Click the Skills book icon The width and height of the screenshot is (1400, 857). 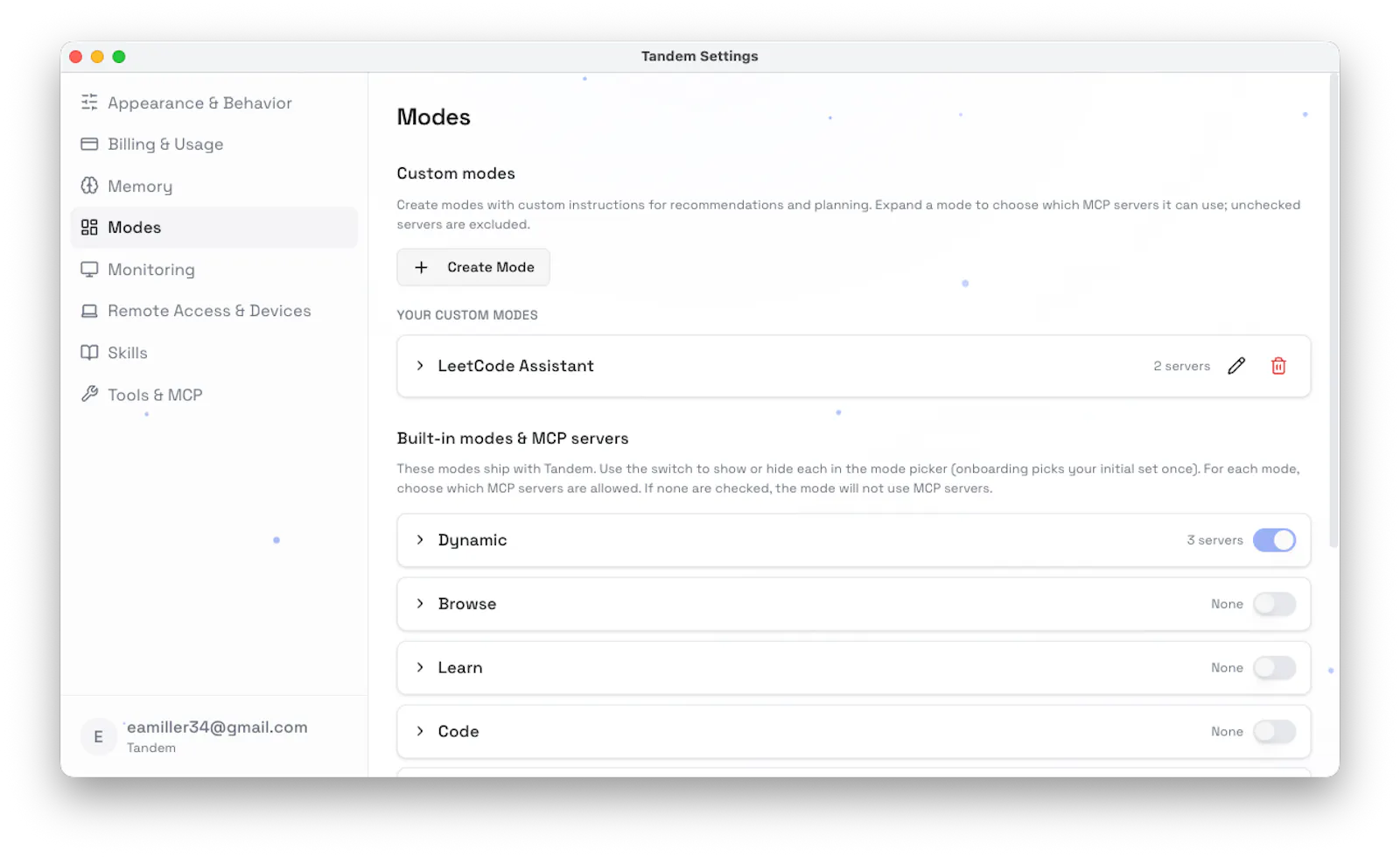[89, 352]
